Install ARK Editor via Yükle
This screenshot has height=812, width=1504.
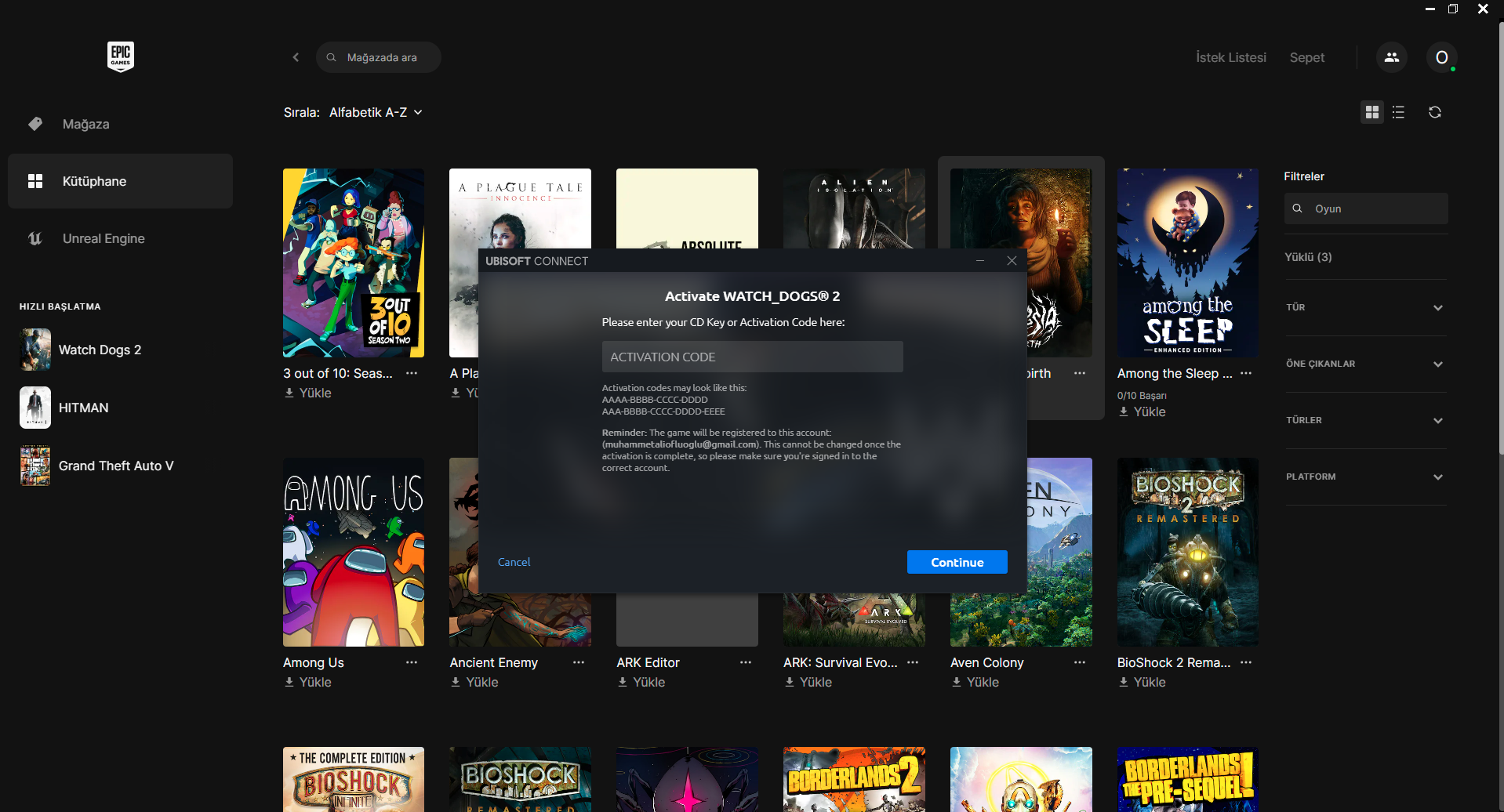coord(641,682)
